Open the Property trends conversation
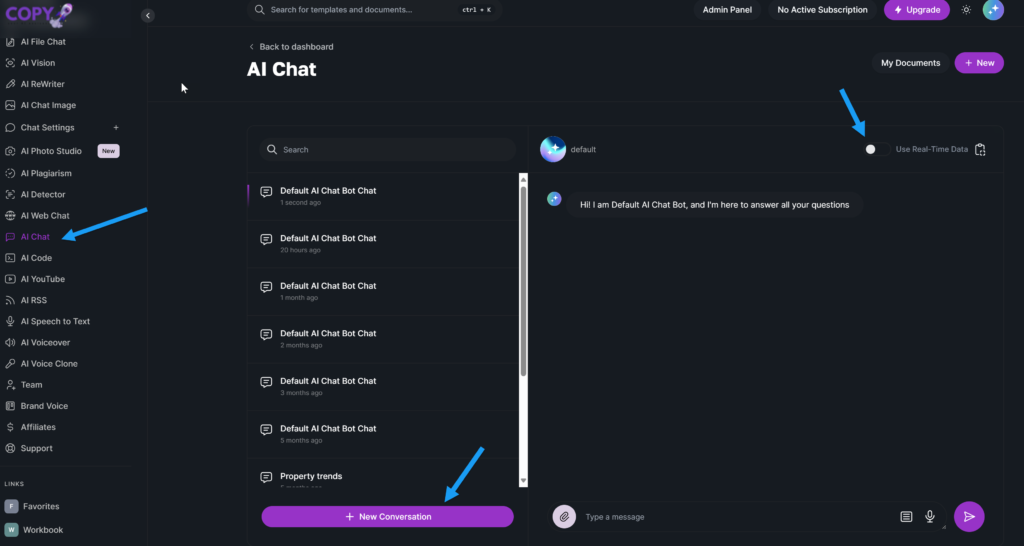This screenshot has height=546, width=1024. coord(311,476)
